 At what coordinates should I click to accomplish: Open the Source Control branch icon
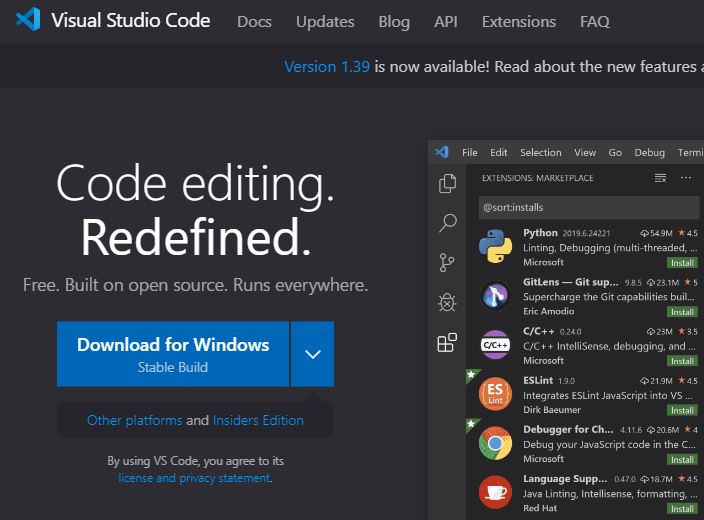click(x=447, y=263)
